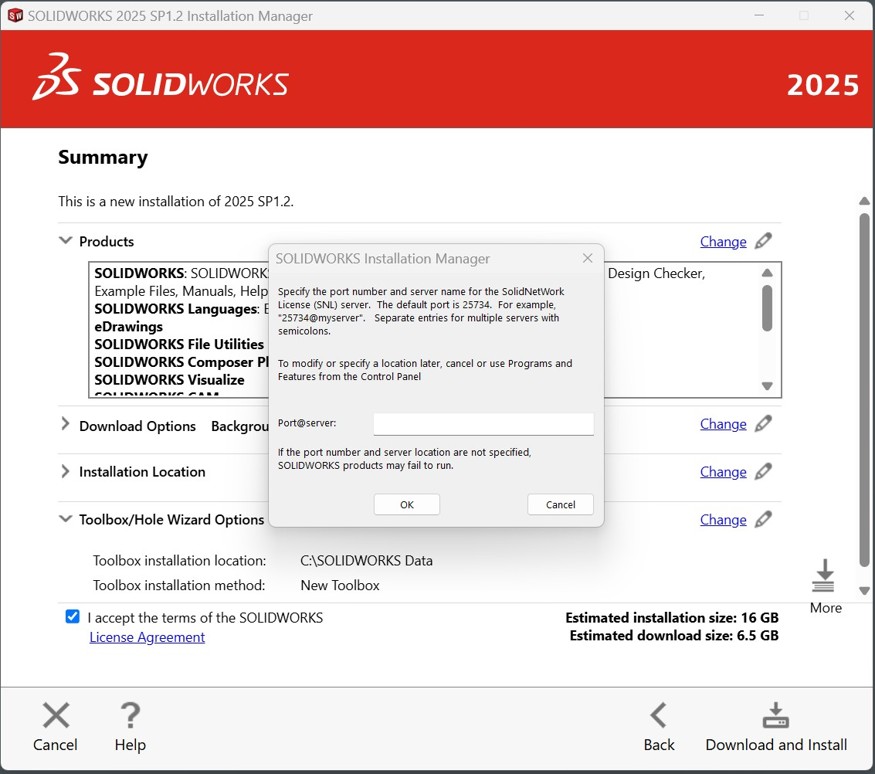Click the pencil icon beside Toolbox/Hole Wizard Change
Viewport: 875px width, 774px height.
click(x=763, y=520)
